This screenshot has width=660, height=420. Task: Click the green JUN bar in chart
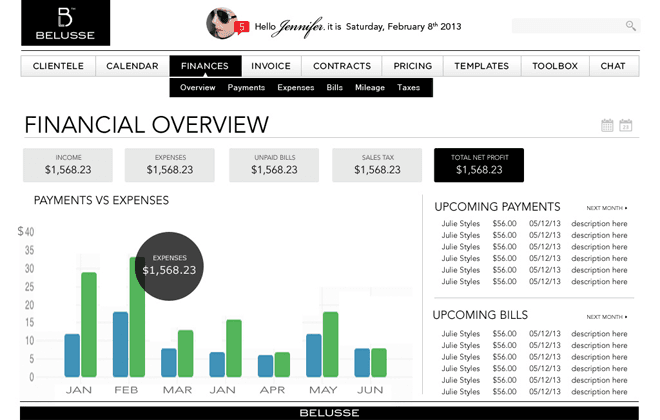(379, 362)
